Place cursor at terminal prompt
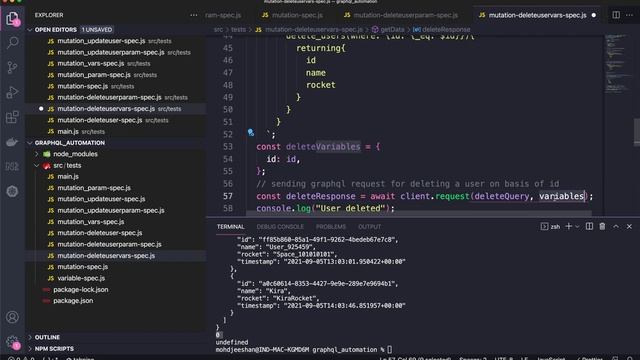The image size is (640, 360). point(390,350)
